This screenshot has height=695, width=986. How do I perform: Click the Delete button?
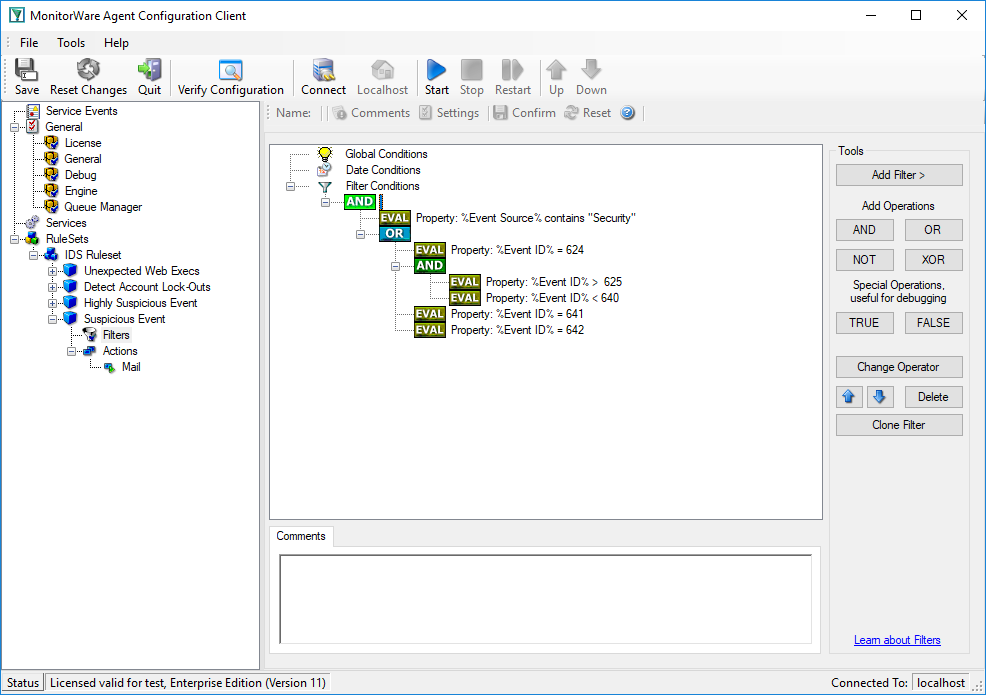[933, 397]
